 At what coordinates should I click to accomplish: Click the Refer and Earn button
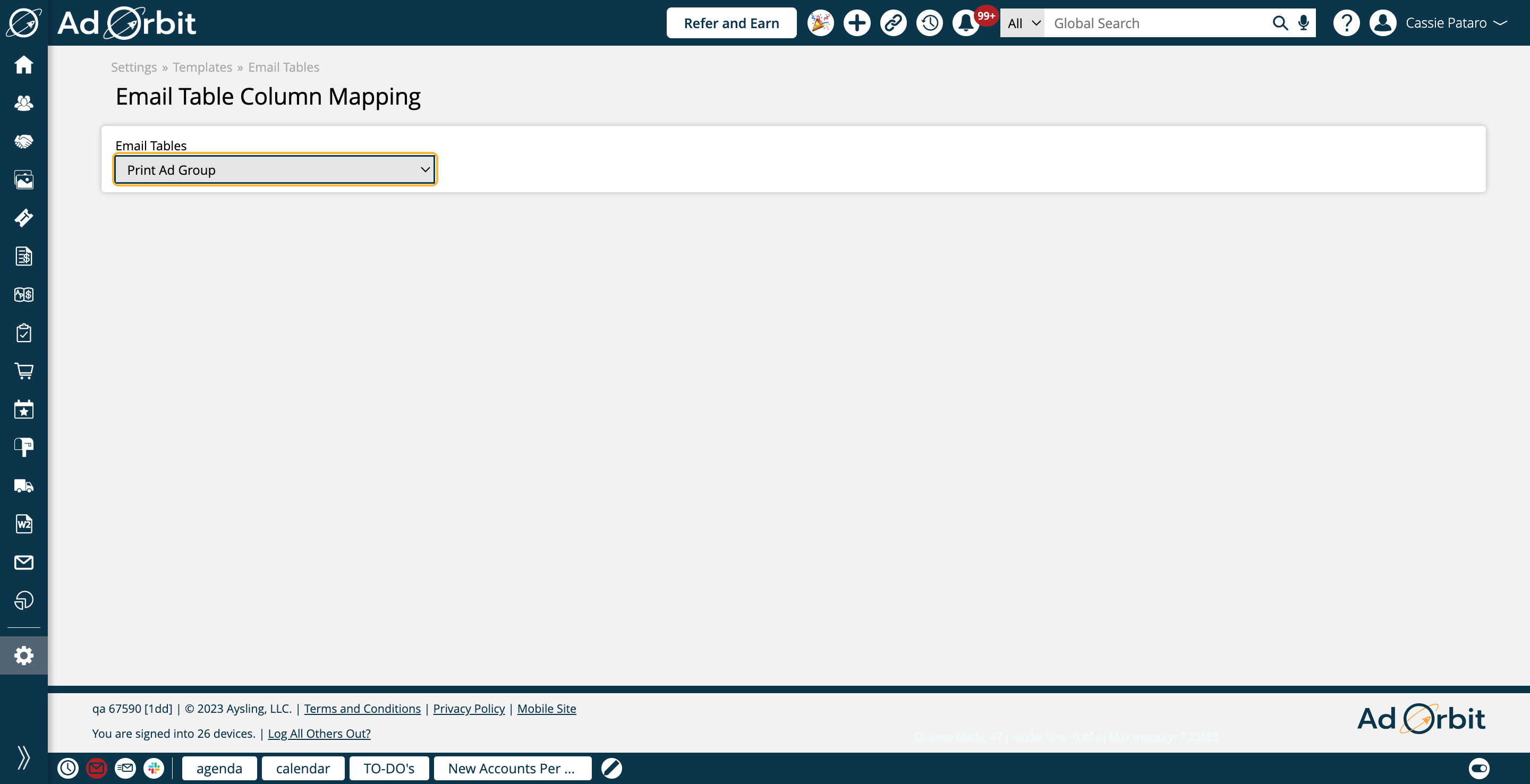[731, 23]
